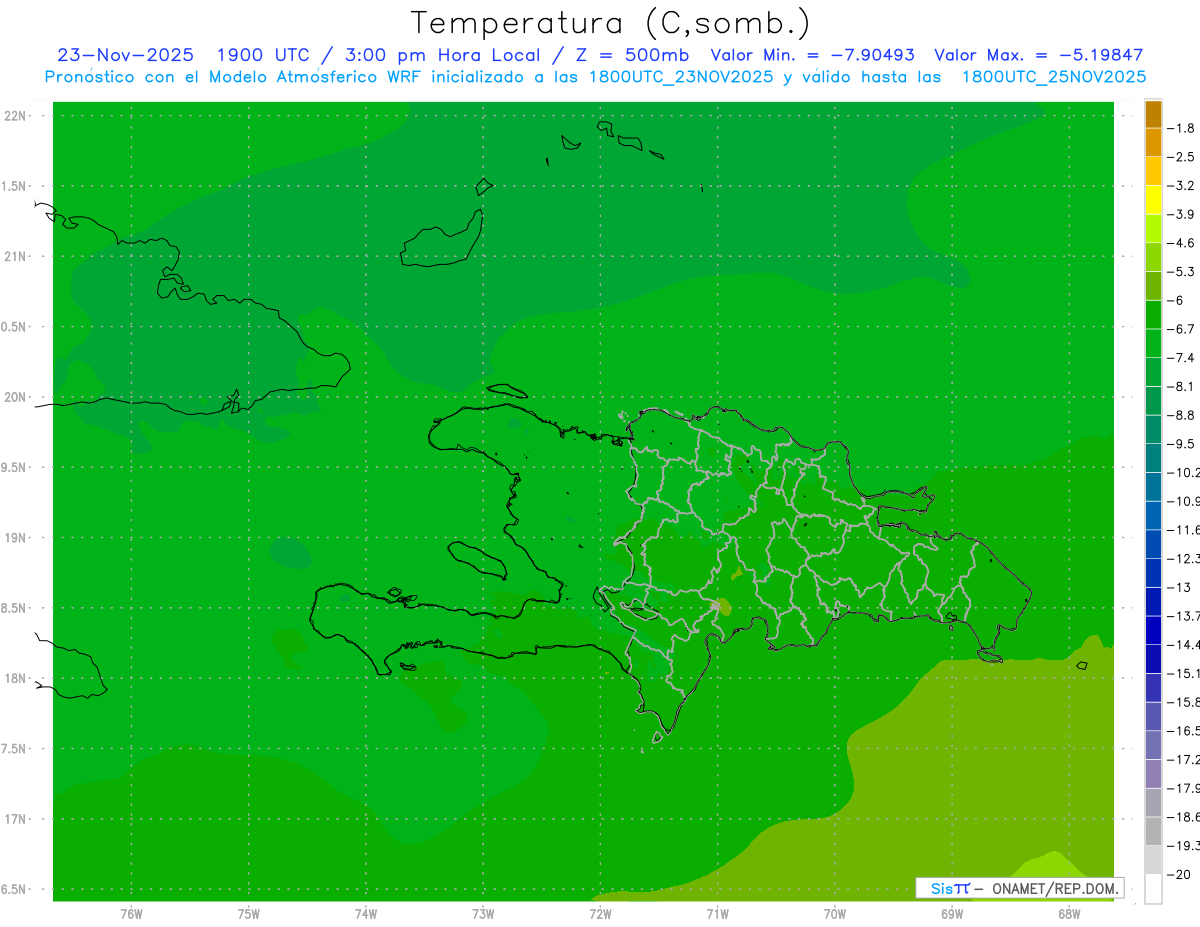The height and width of the screenshot is (927, 1200).
Task: Click the '-15.8' color scale label
Action: coord(1183,702)
